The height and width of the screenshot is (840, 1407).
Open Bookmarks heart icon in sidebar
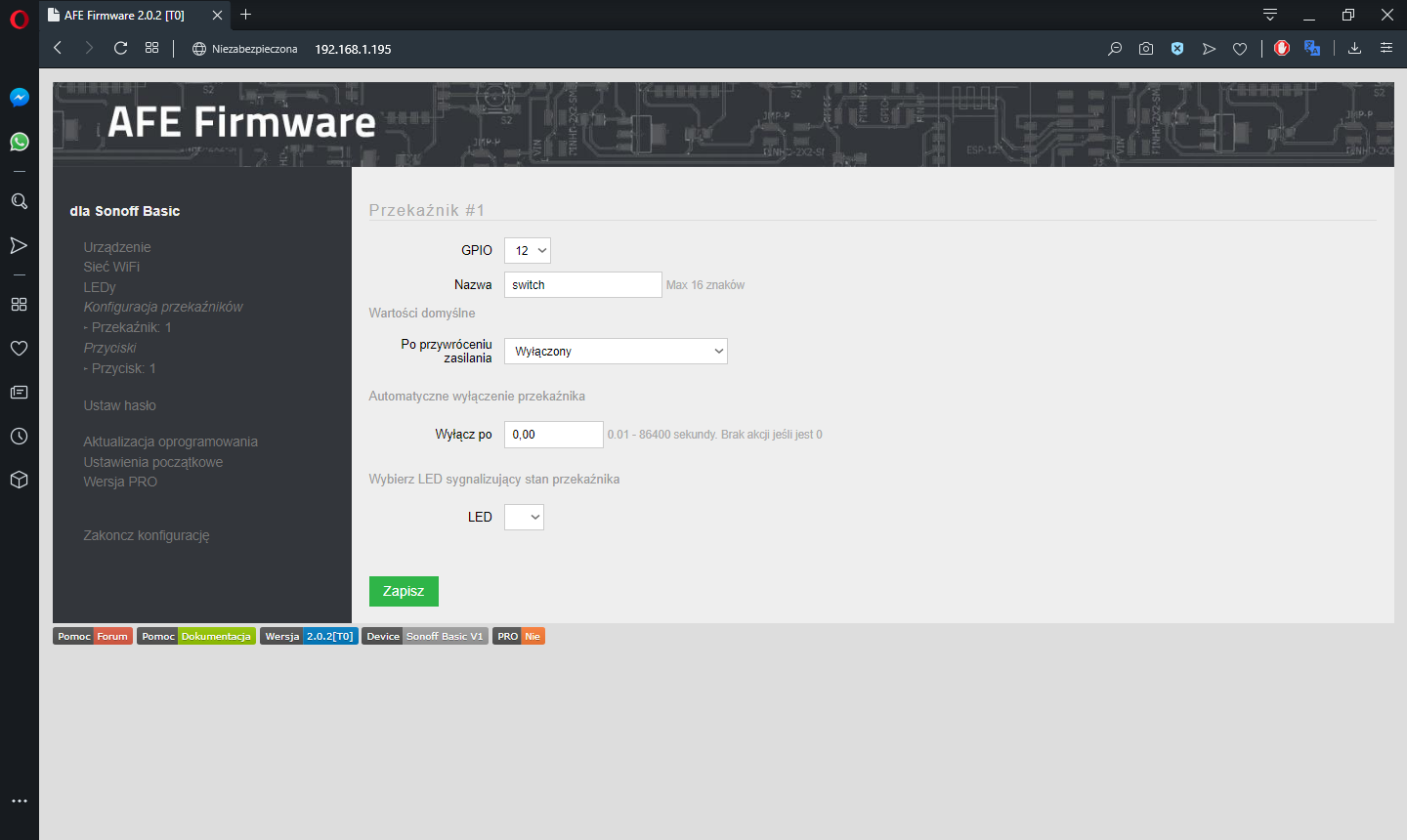click(x=19, y=348)
